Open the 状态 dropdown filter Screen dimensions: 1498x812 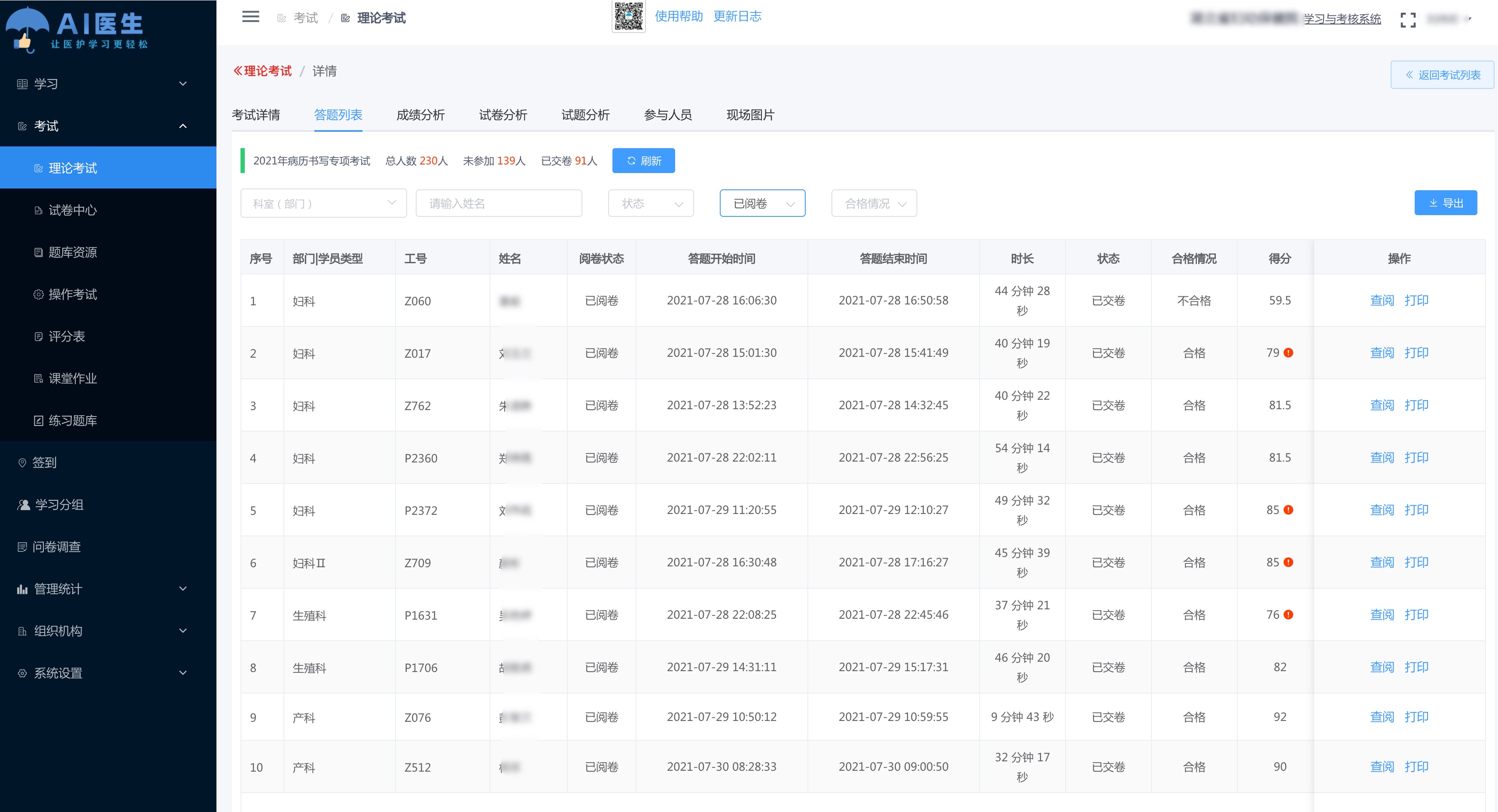pos(651,204)
